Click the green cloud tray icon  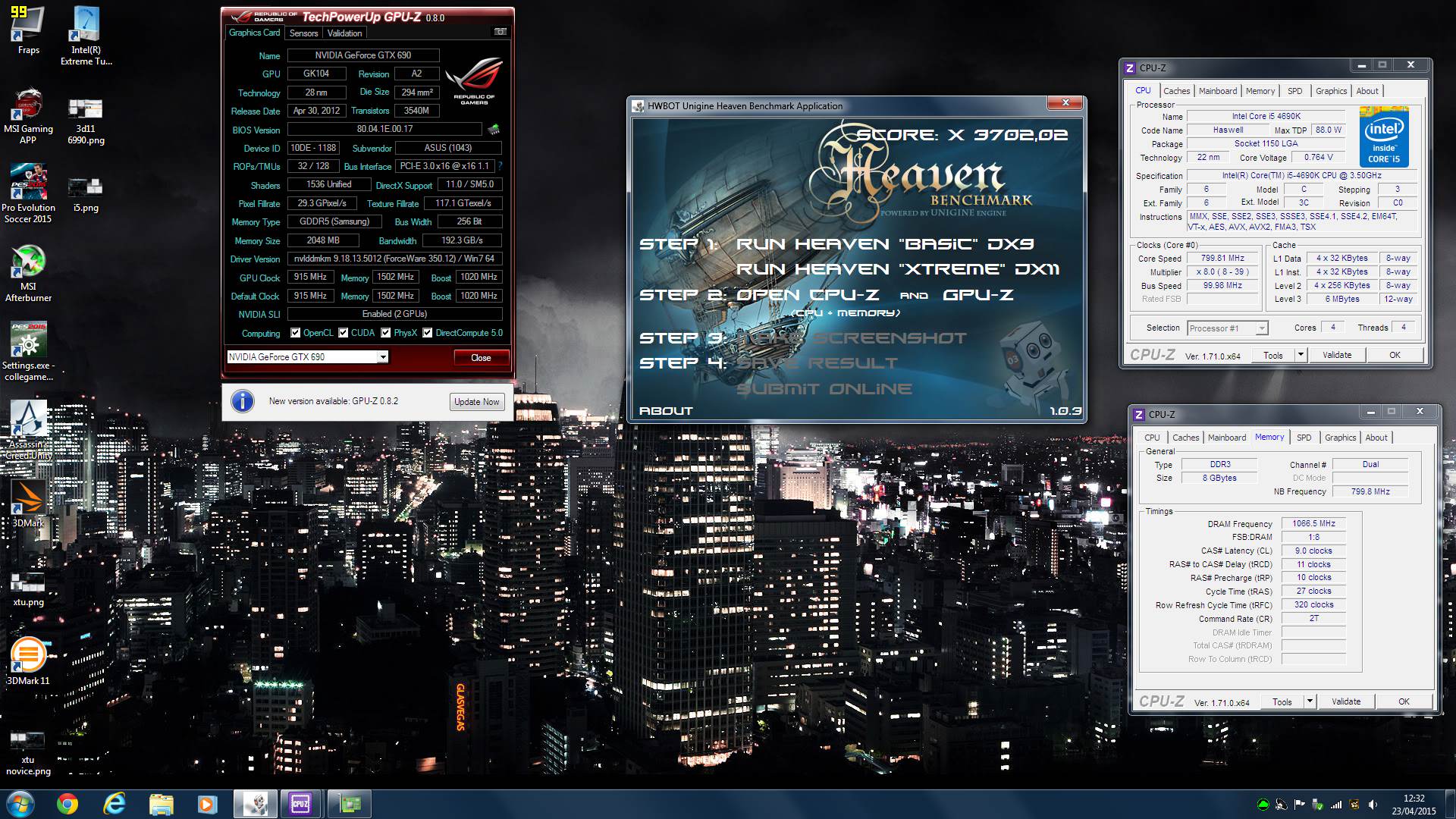coord(1263,805)
